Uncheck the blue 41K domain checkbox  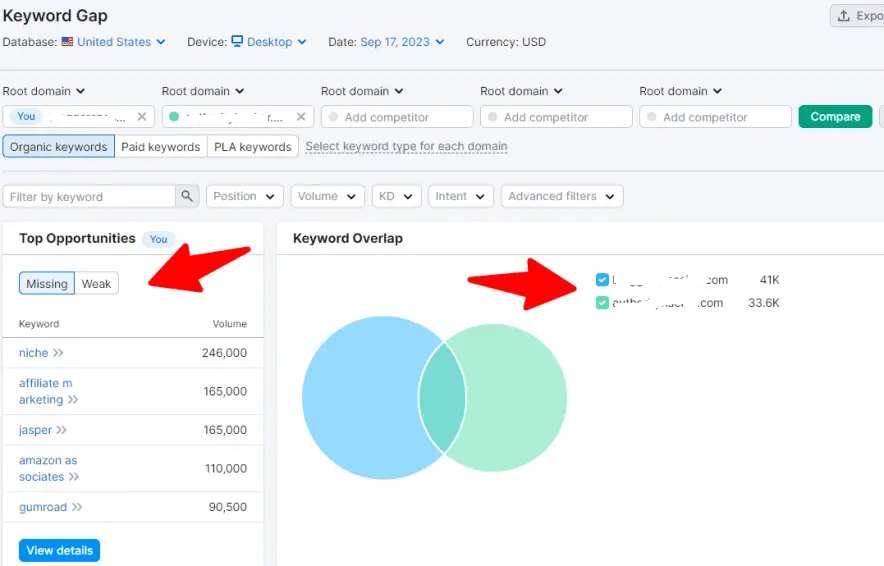602,280
